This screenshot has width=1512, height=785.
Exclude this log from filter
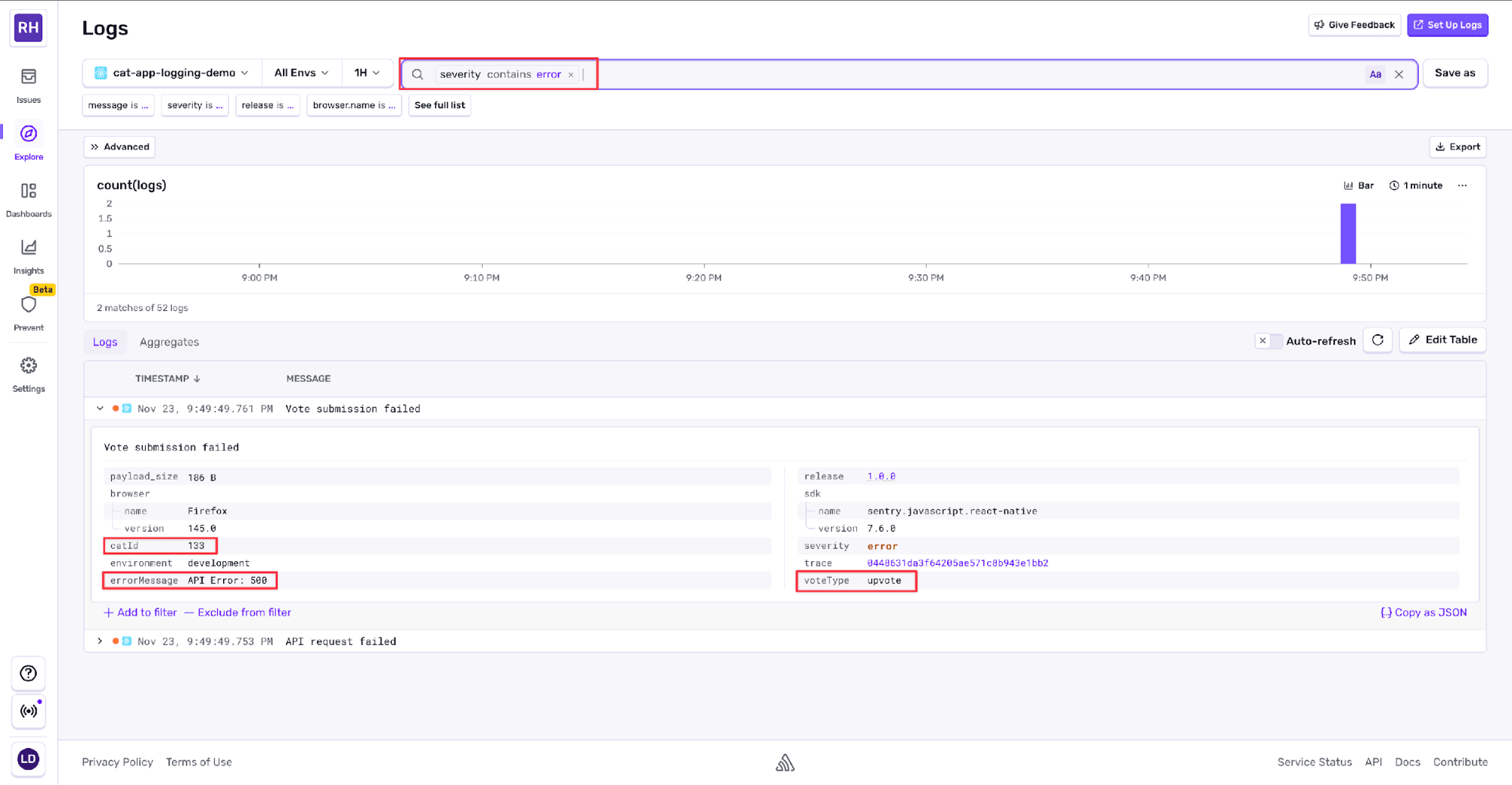click(237, 612)
